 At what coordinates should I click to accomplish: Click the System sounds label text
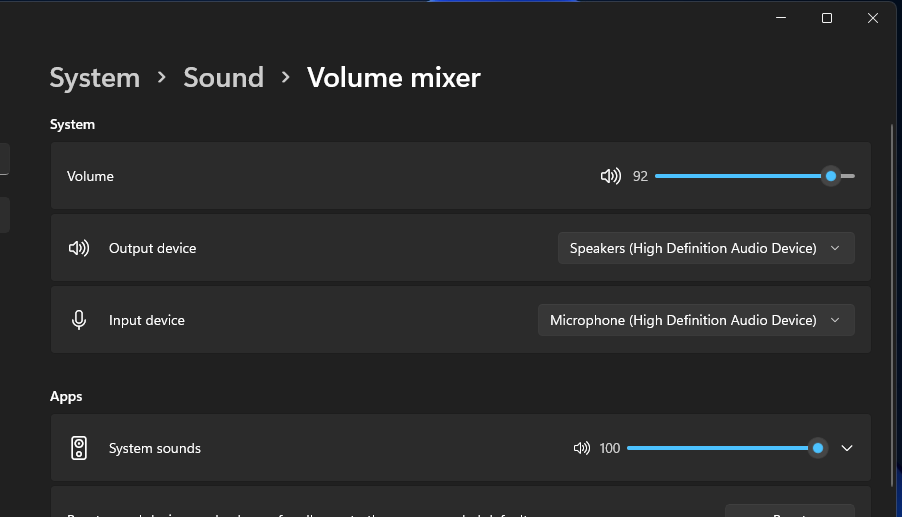(x=155, y=448)
